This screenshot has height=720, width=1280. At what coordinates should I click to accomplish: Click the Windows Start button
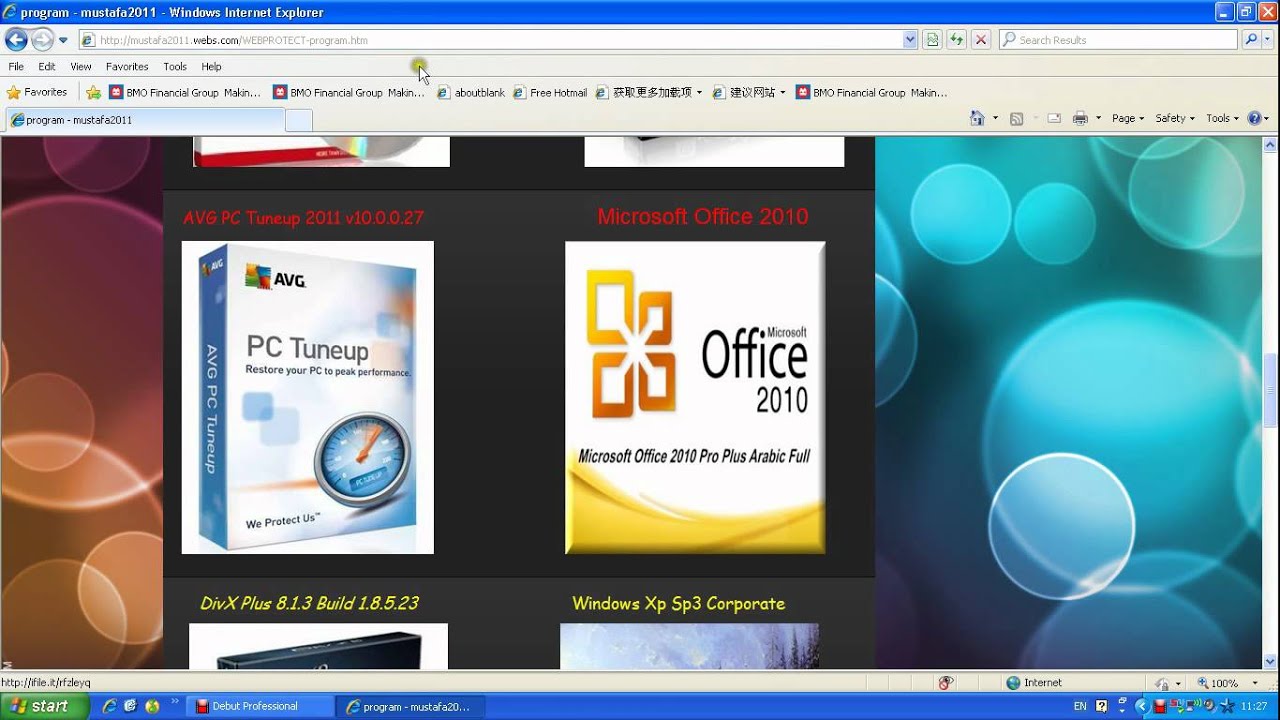click(46, 706)
